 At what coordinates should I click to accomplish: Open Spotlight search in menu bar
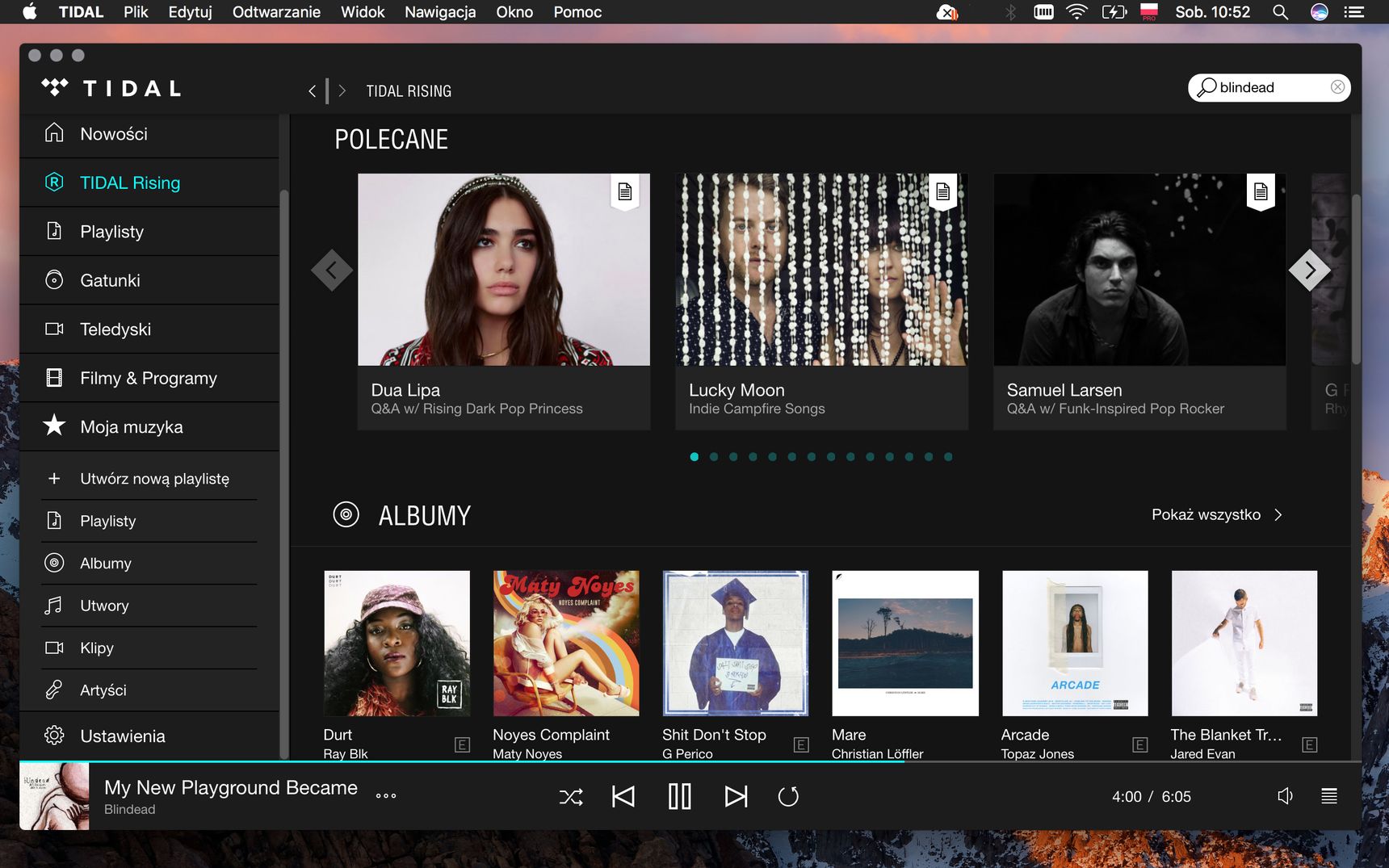(1280, 12)
